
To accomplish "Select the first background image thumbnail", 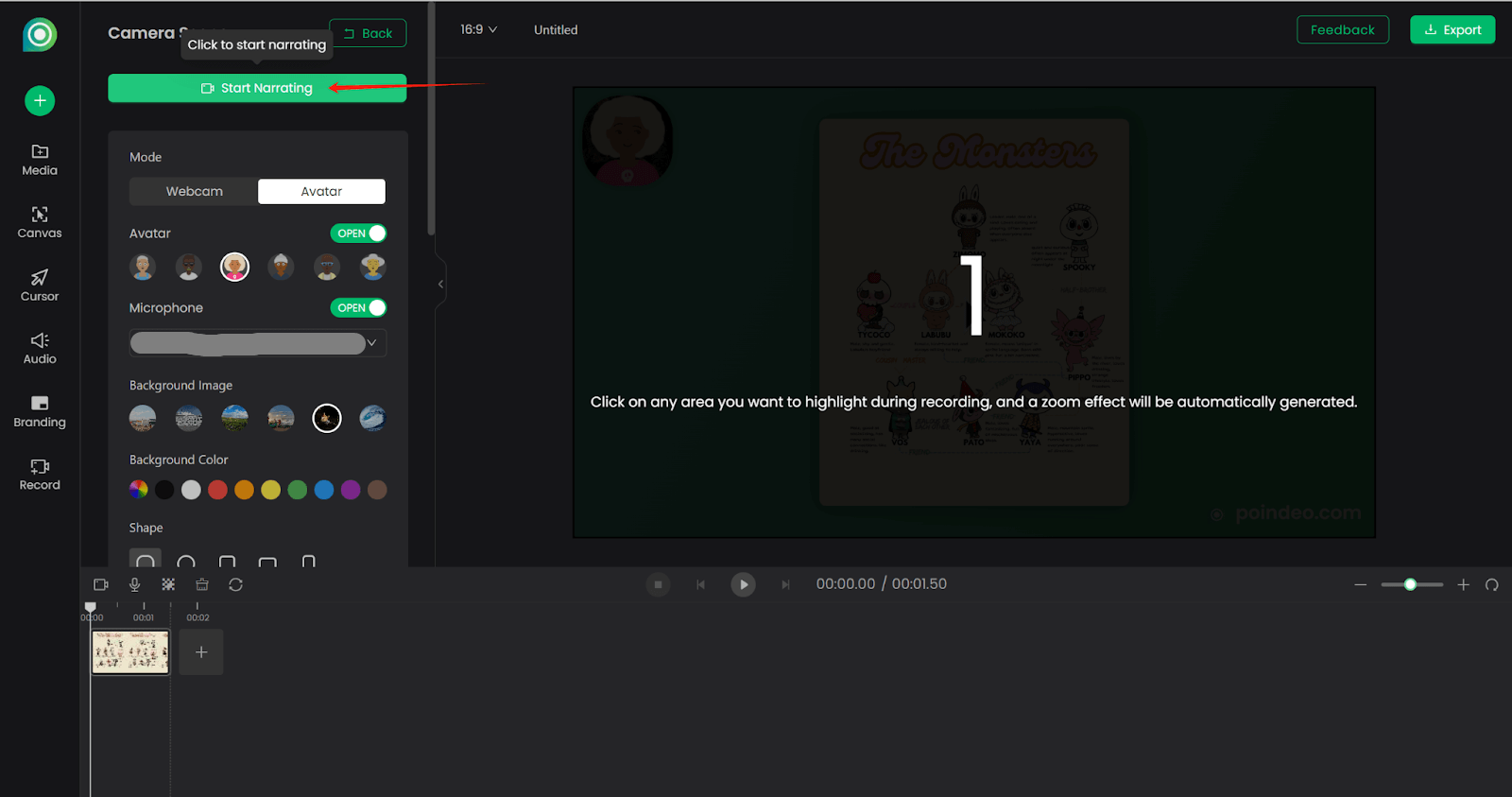I will 143,418.
